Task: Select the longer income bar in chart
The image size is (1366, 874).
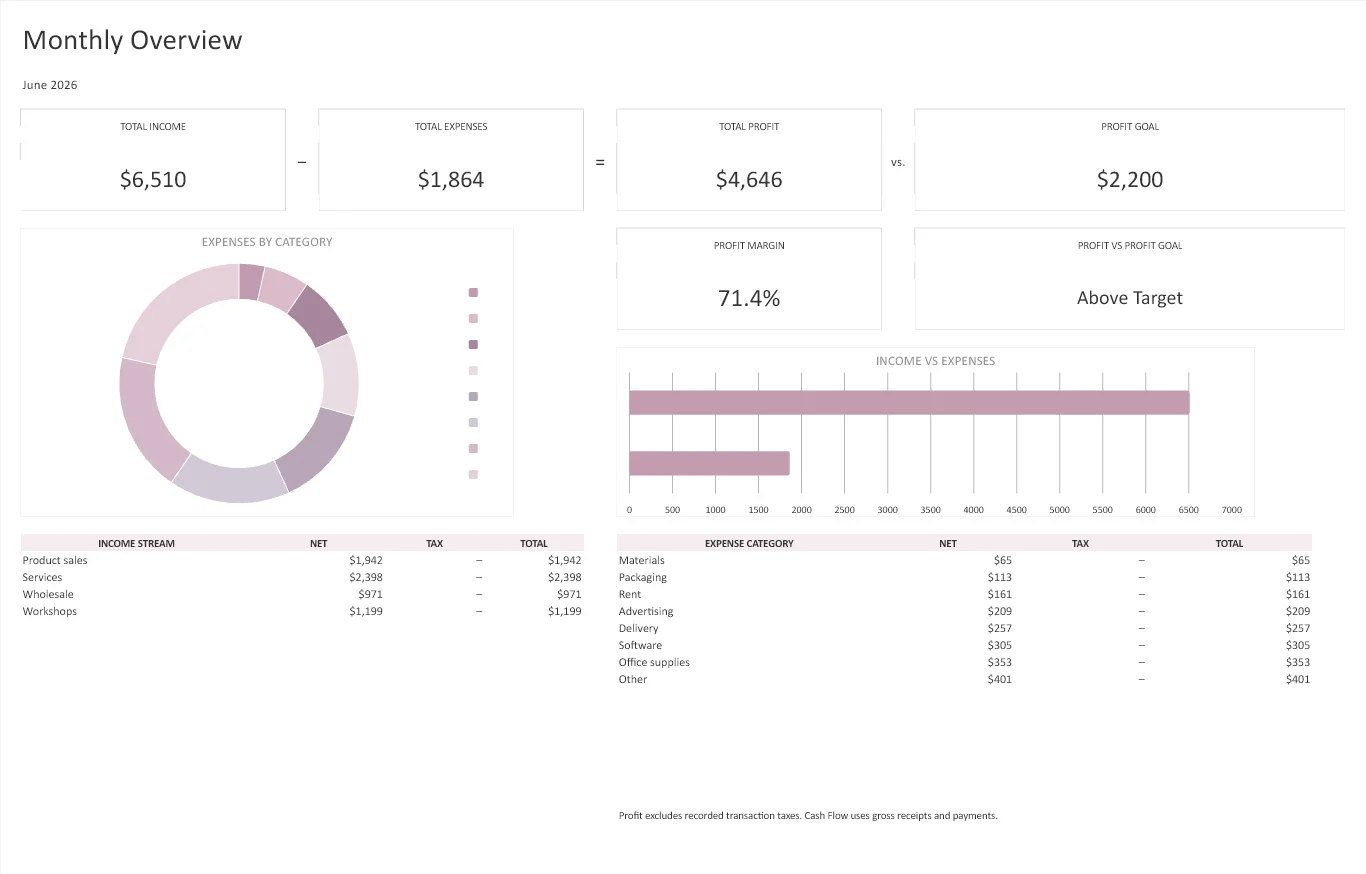Action: (x=909, y=402)
